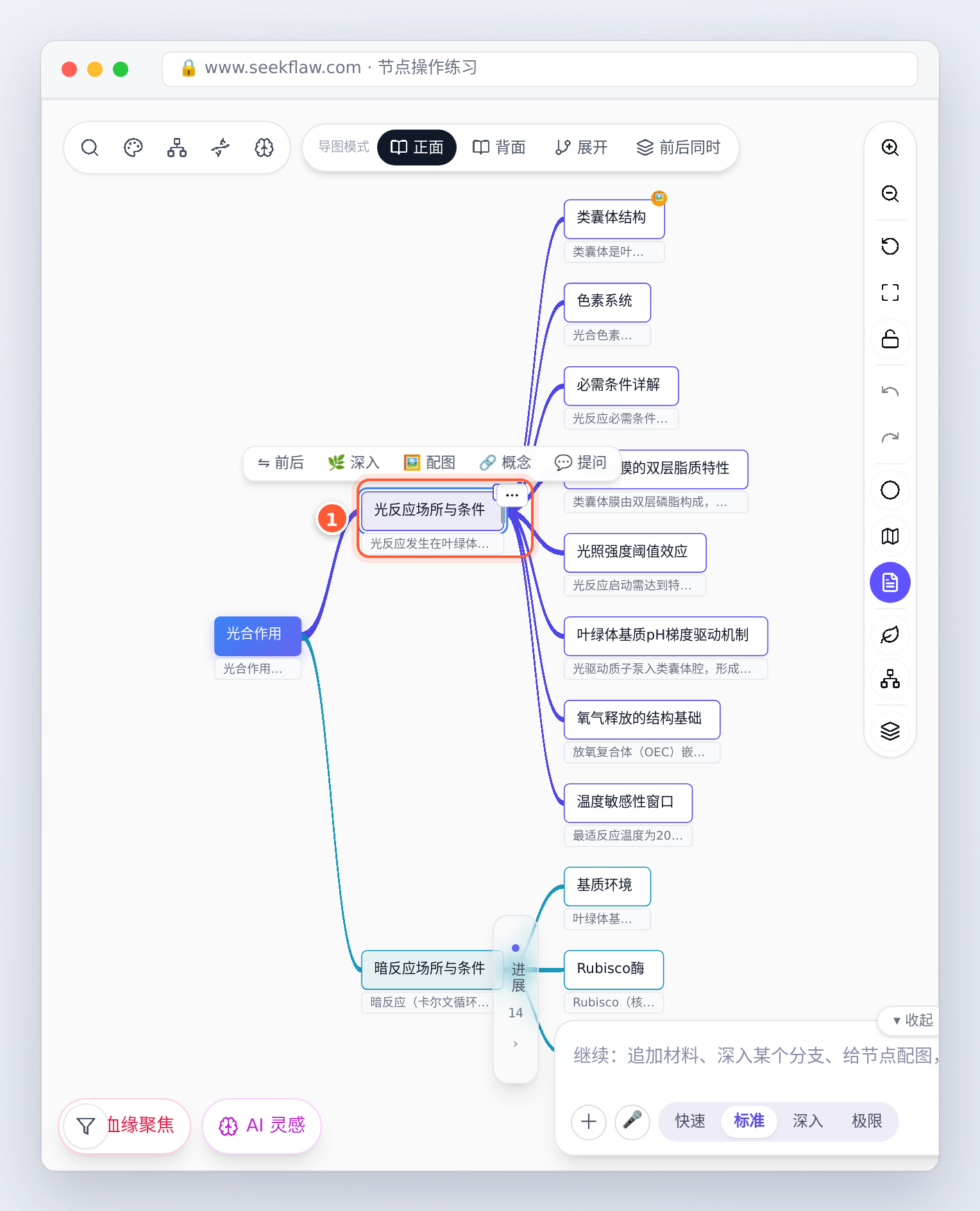
Task: Enter fullscreen using the corner brackets icon
Action: 890,292
